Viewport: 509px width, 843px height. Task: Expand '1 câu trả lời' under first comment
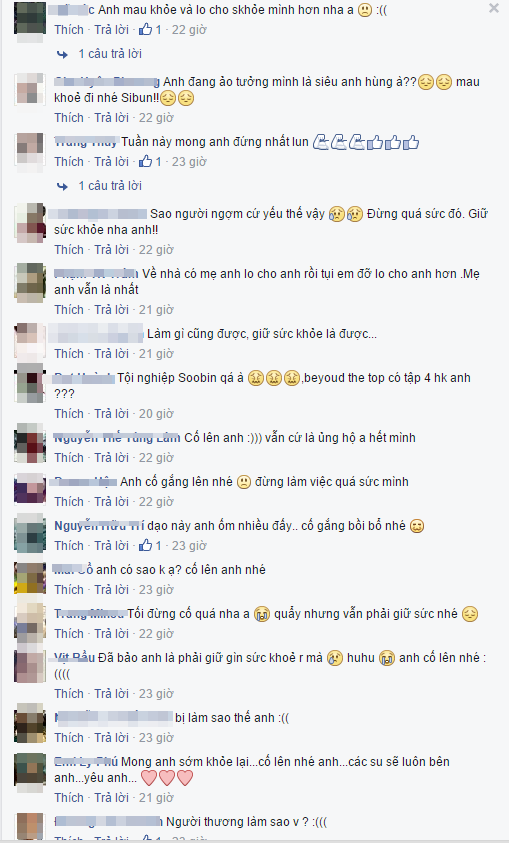(x=110, y=54)
